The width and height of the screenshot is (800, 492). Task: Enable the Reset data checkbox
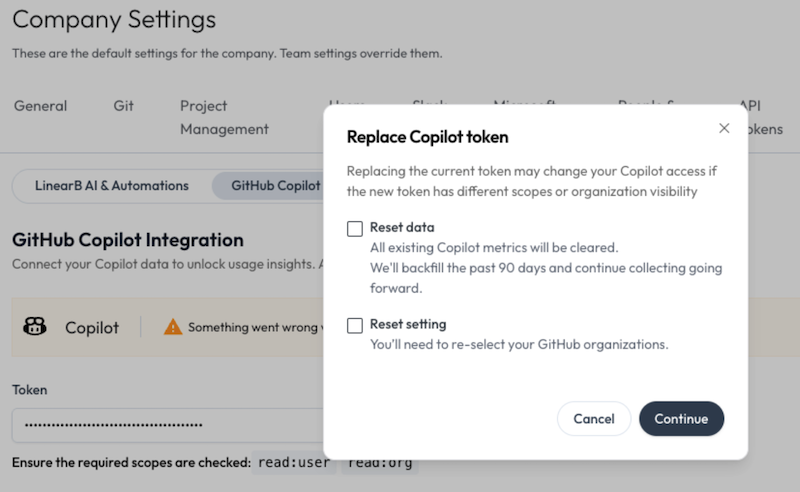tap(355, 228)
